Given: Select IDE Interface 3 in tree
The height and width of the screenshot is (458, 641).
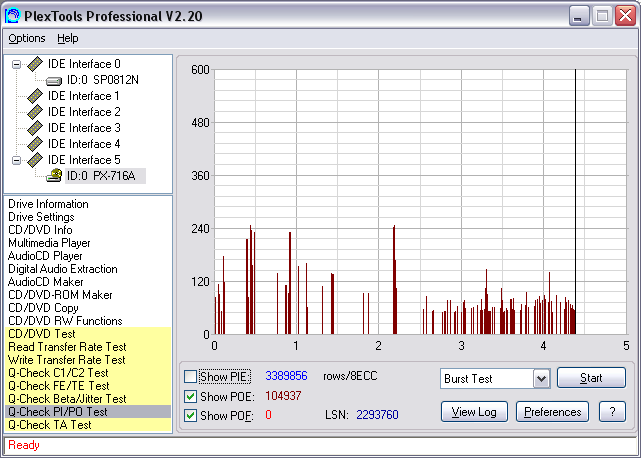Looking at the screenshot, I should (84, 128).
